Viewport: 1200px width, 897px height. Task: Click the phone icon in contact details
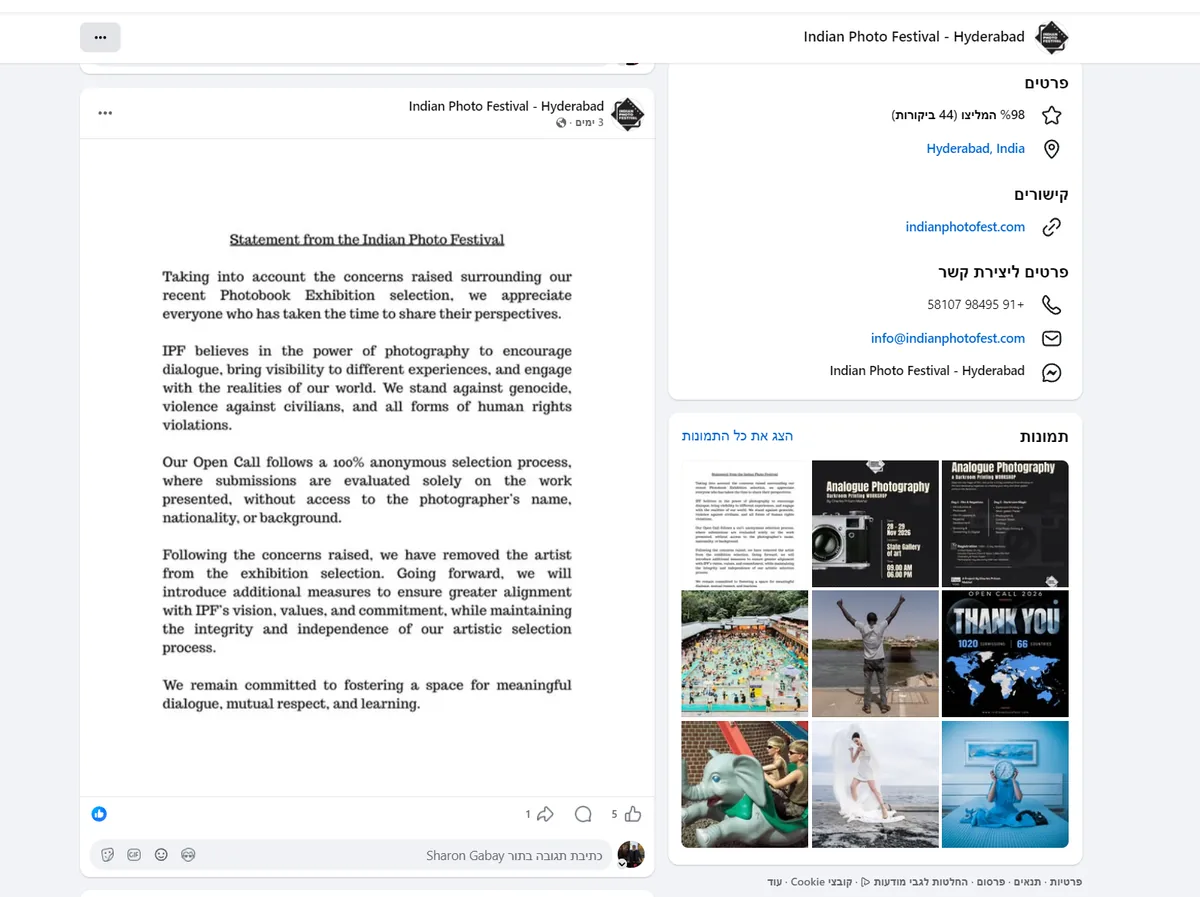(1051, 304)
